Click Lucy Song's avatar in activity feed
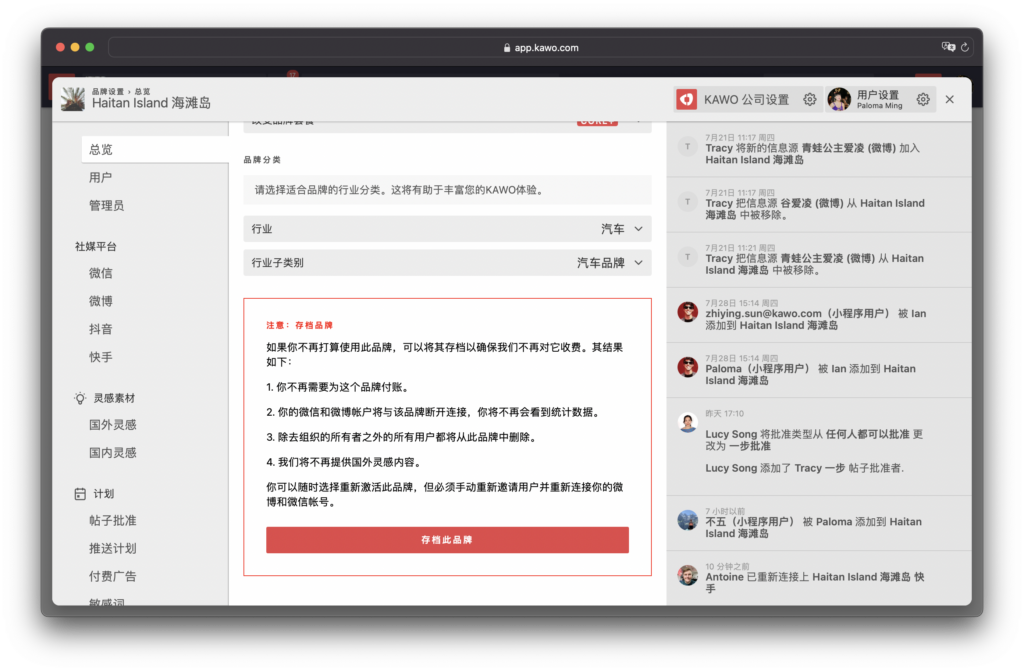This screenshot has width=1024, height=671. pyautogui.click(x=687, y=422)
